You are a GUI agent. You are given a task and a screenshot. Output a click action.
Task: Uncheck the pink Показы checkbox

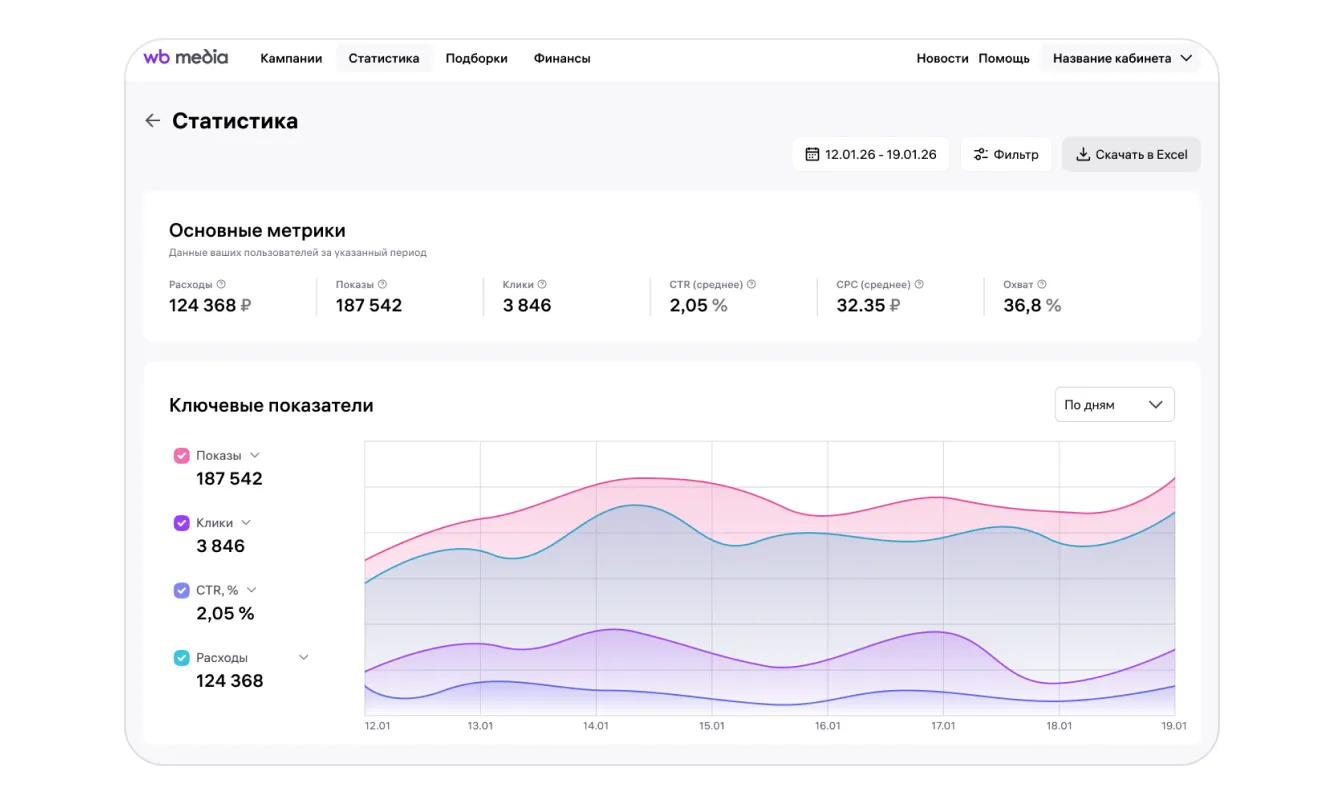[181, 456]
